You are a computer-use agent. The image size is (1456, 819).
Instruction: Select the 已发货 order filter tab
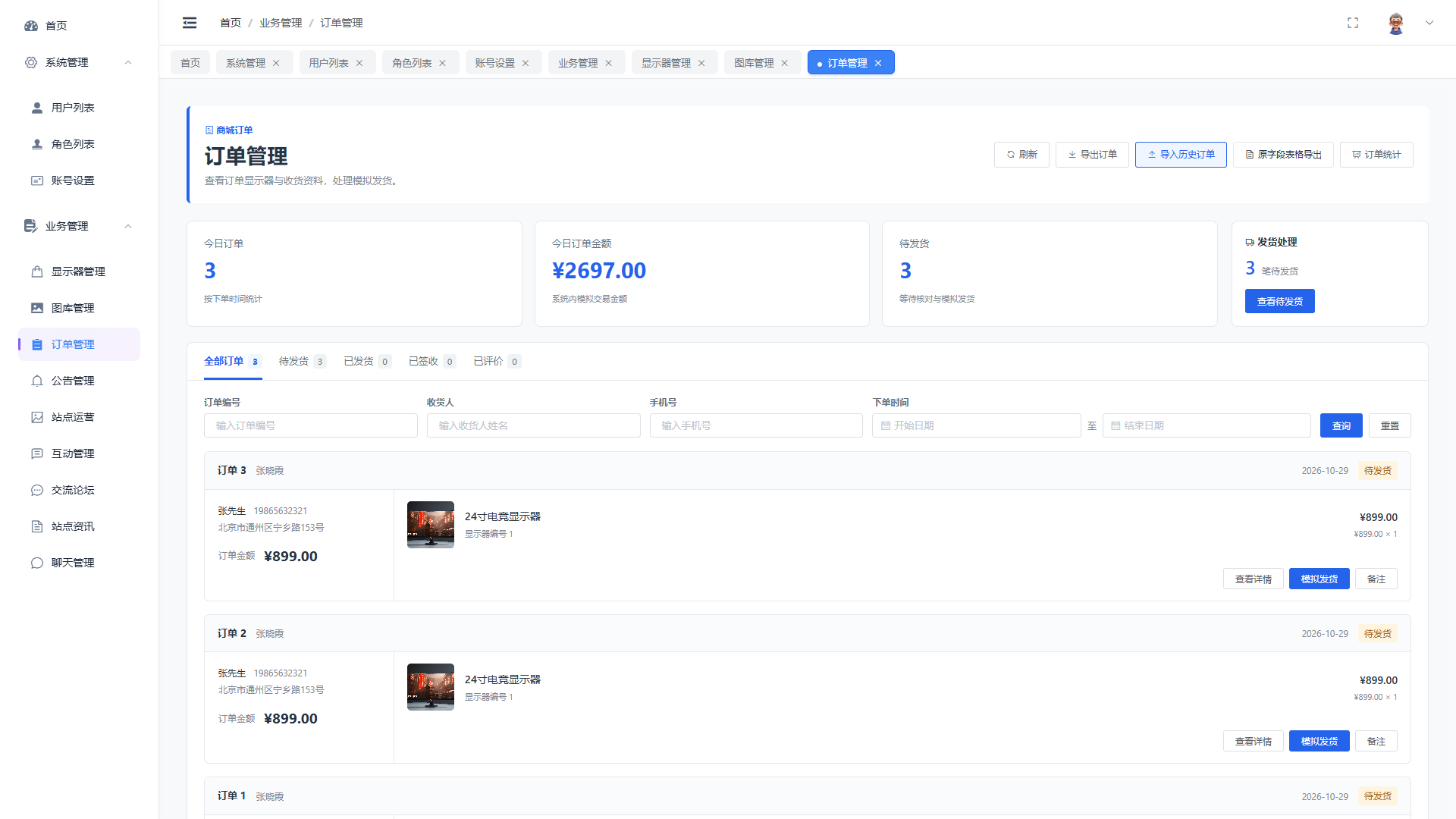367,362
